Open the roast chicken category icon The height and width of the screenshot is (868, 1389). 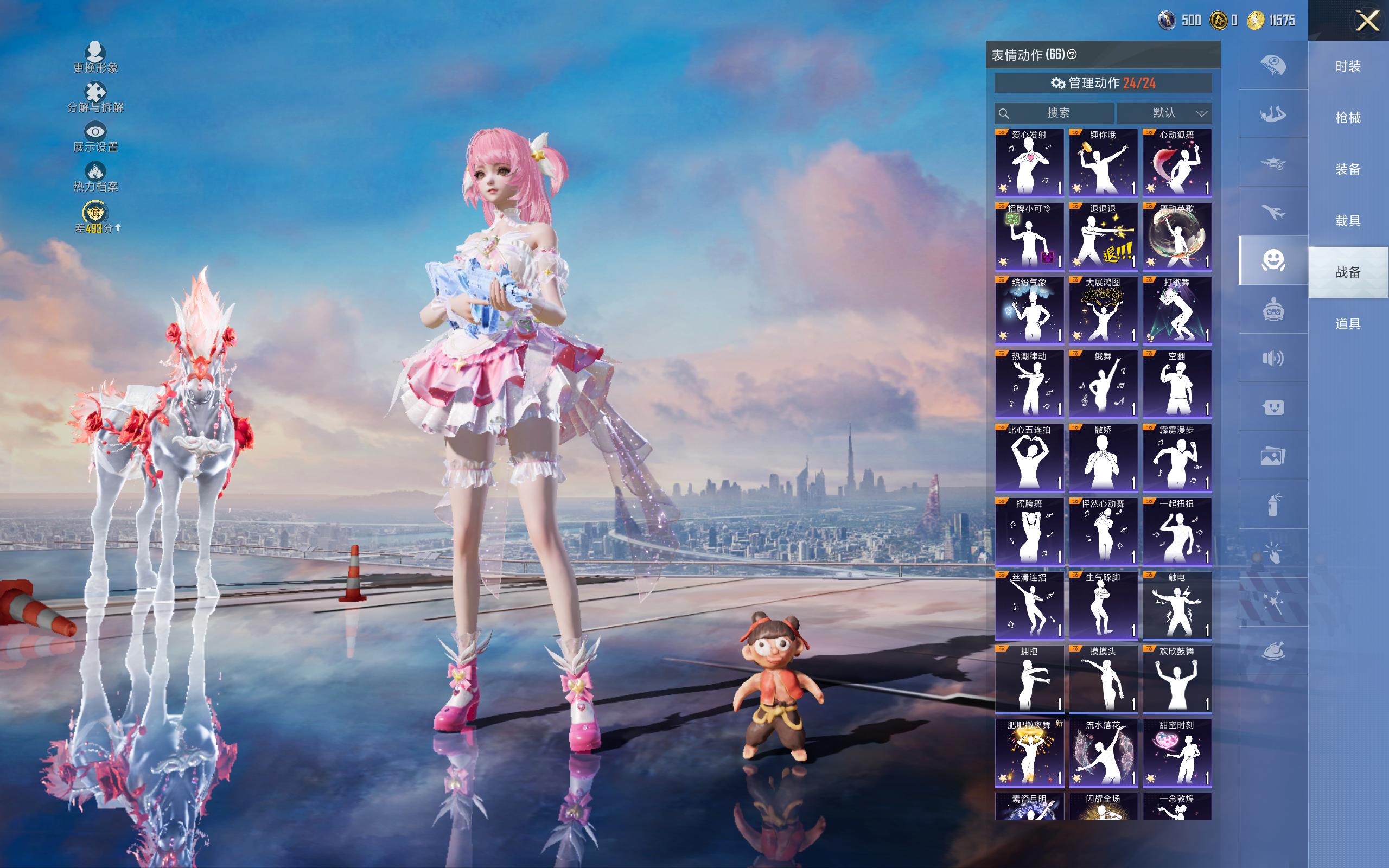click(1272, 652)
